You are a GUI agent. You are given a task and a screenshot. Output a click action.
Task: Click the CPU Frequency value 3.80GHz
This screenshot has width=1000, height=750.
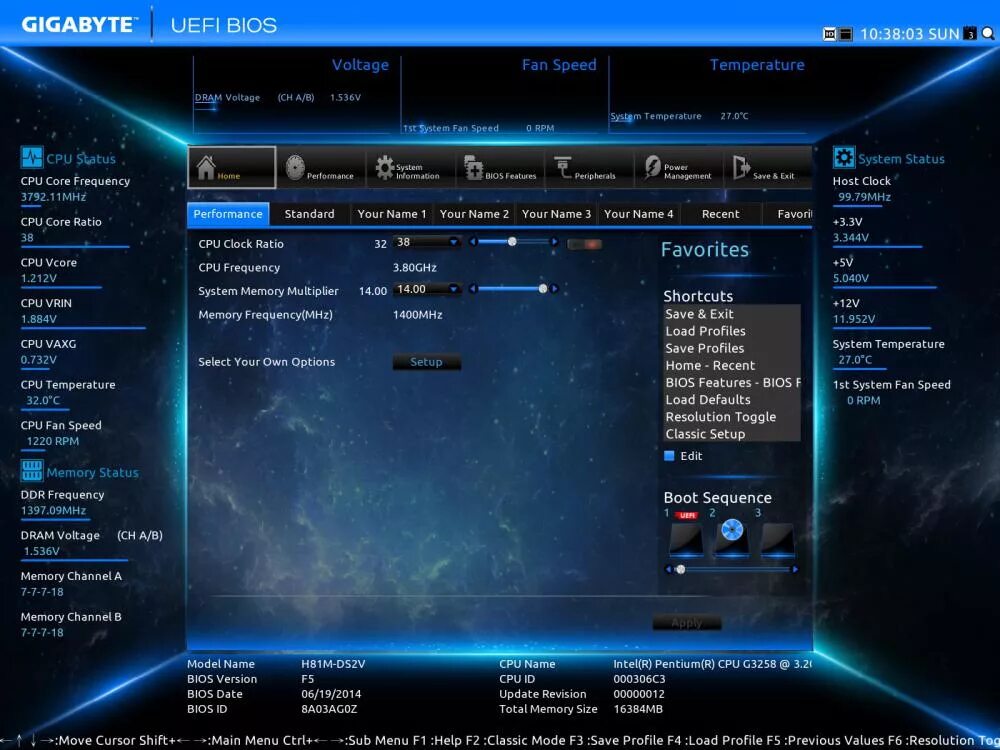point(415,268)
